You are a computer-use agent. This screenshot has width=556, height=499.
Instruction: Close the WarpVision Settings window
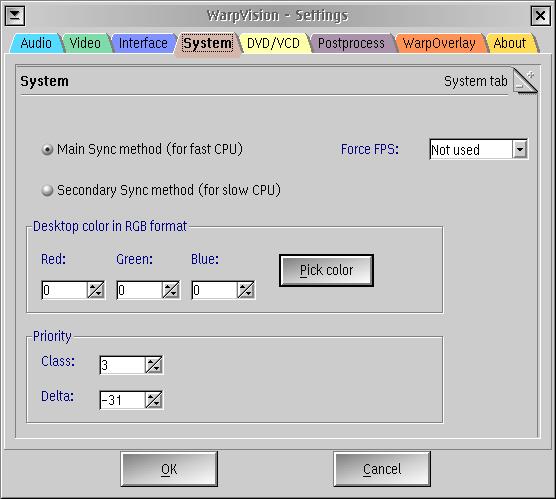pos(541,16)
